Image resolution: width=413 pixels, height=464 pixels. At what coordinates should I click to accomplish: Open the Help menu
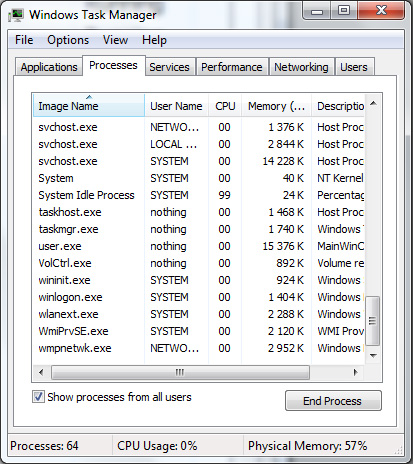(154, 40)
